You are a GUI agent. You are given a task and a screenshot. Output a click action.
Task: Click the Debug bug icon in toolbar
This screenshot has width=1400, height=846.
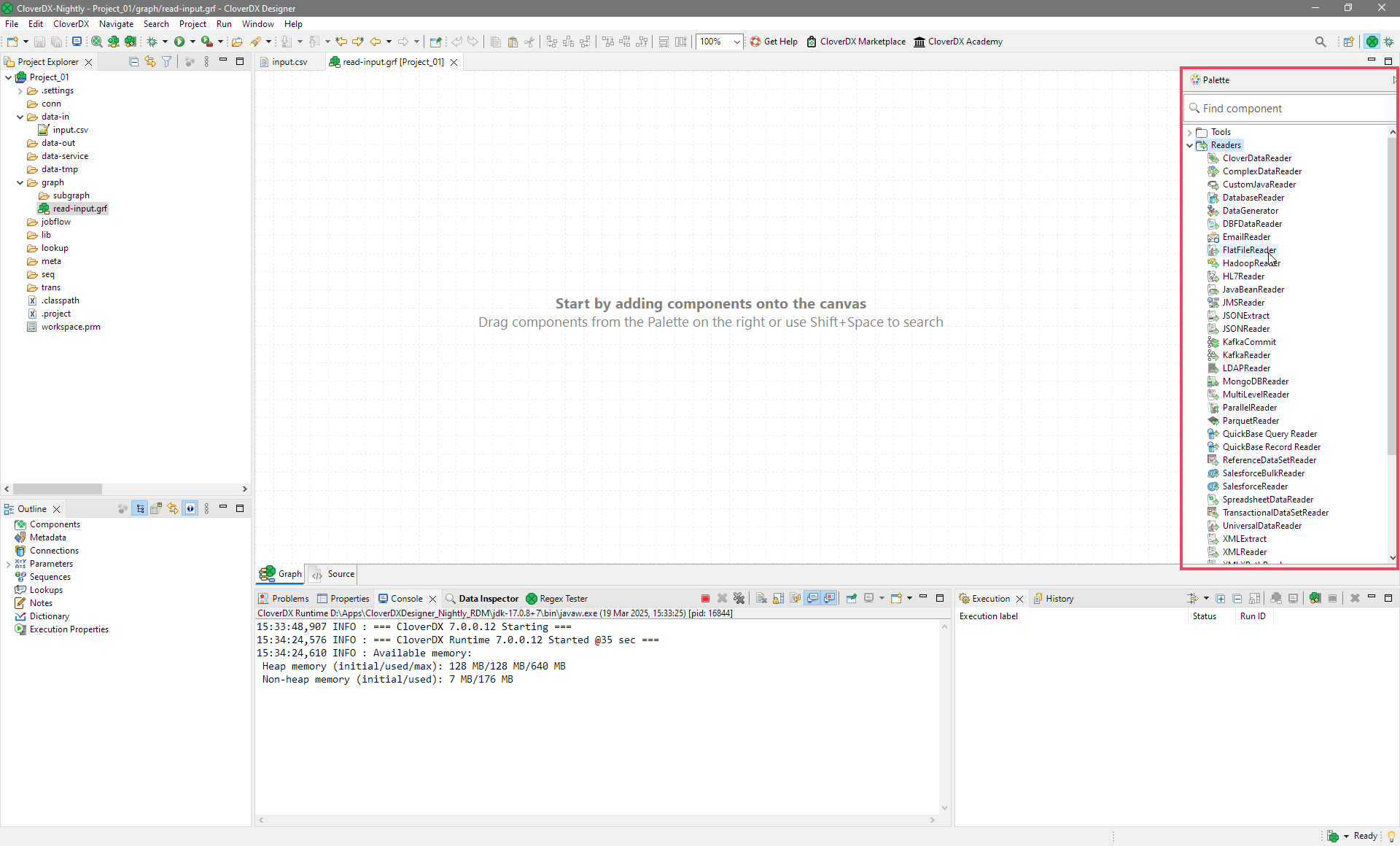152,42
